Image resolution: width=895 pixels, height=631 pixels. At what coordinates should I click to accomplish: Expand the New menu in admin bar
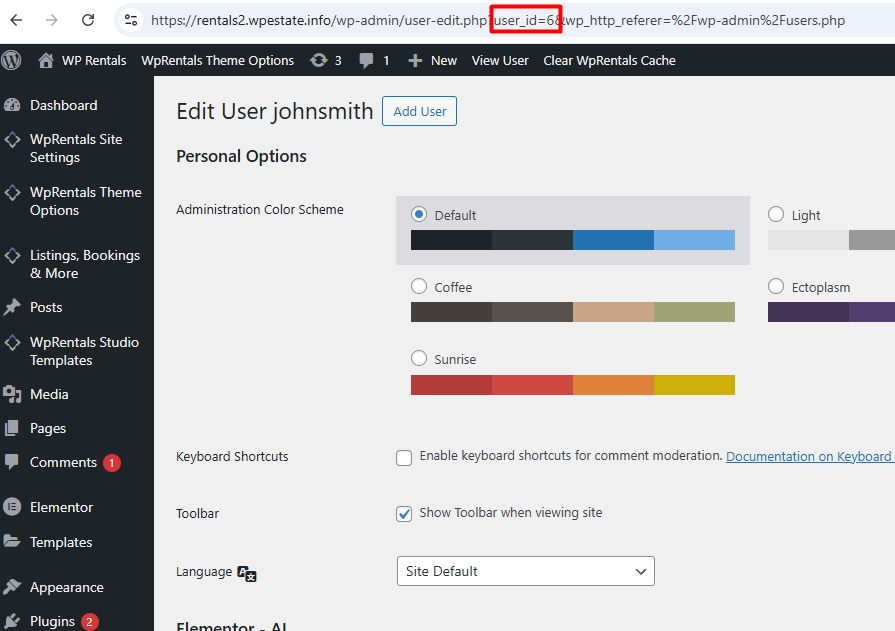click(x=432, y=60)
